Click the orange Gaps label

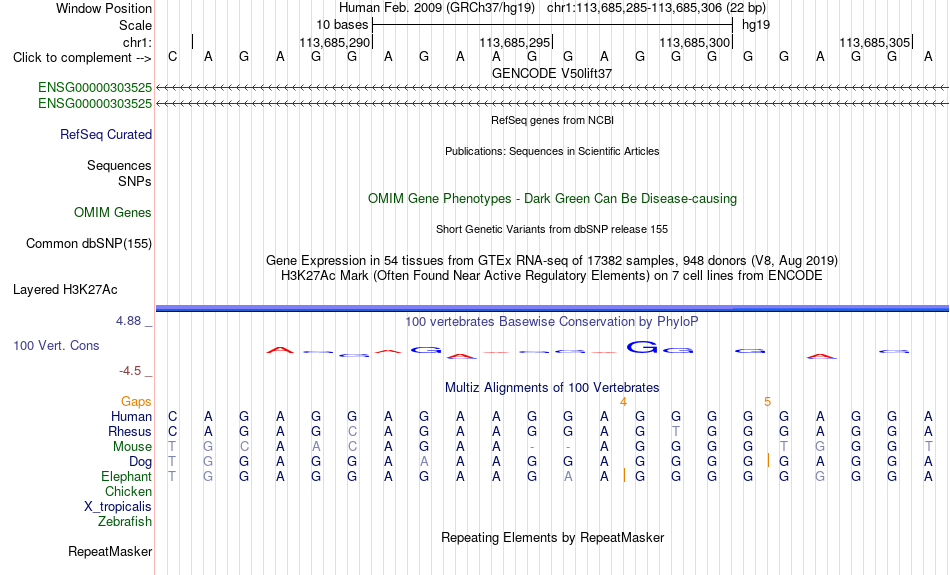(136, 402)
